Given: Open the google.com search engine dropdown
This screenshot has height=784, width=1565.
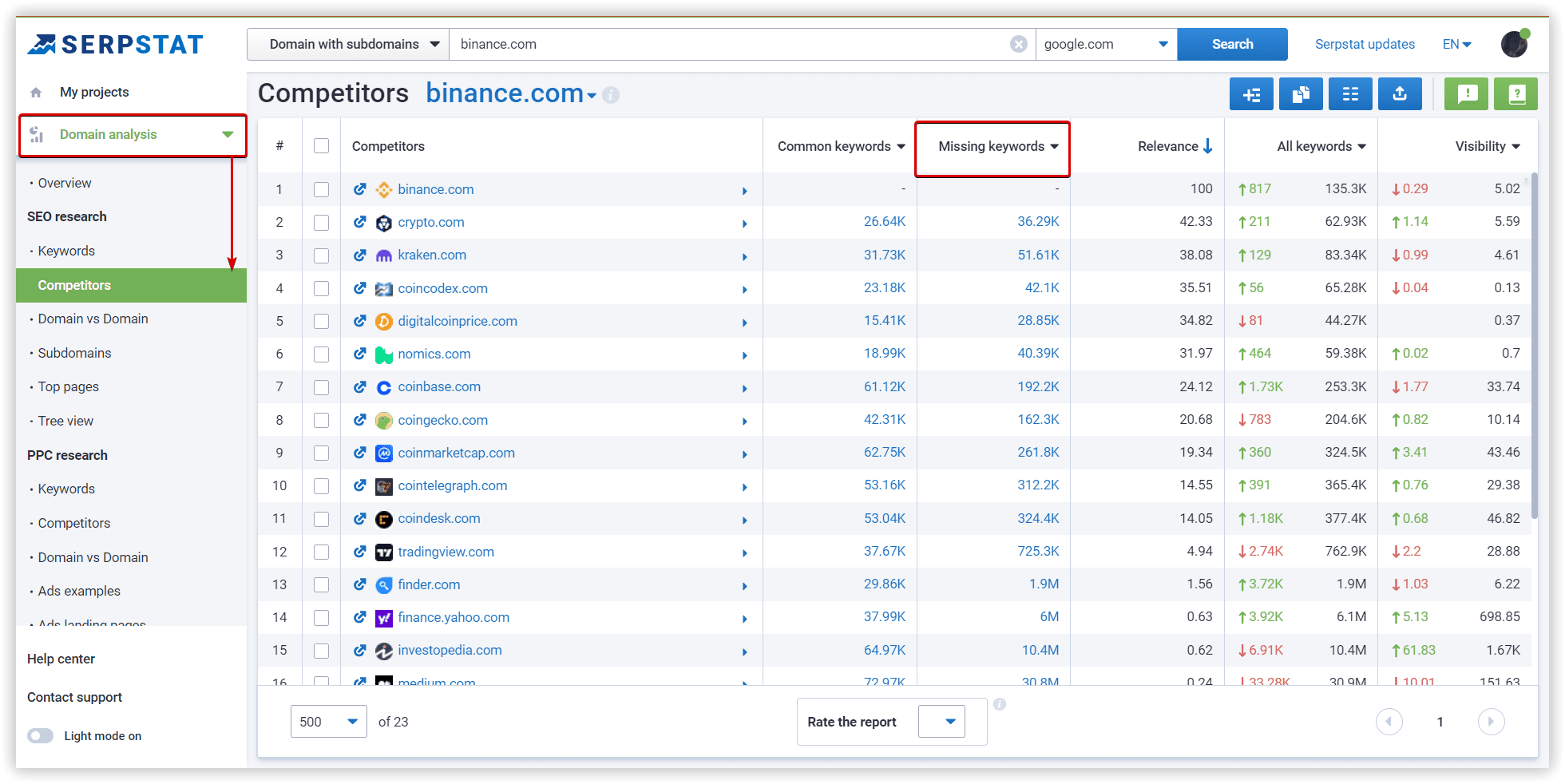Looking at the screenshot, I should click(x=1107, y=44).
